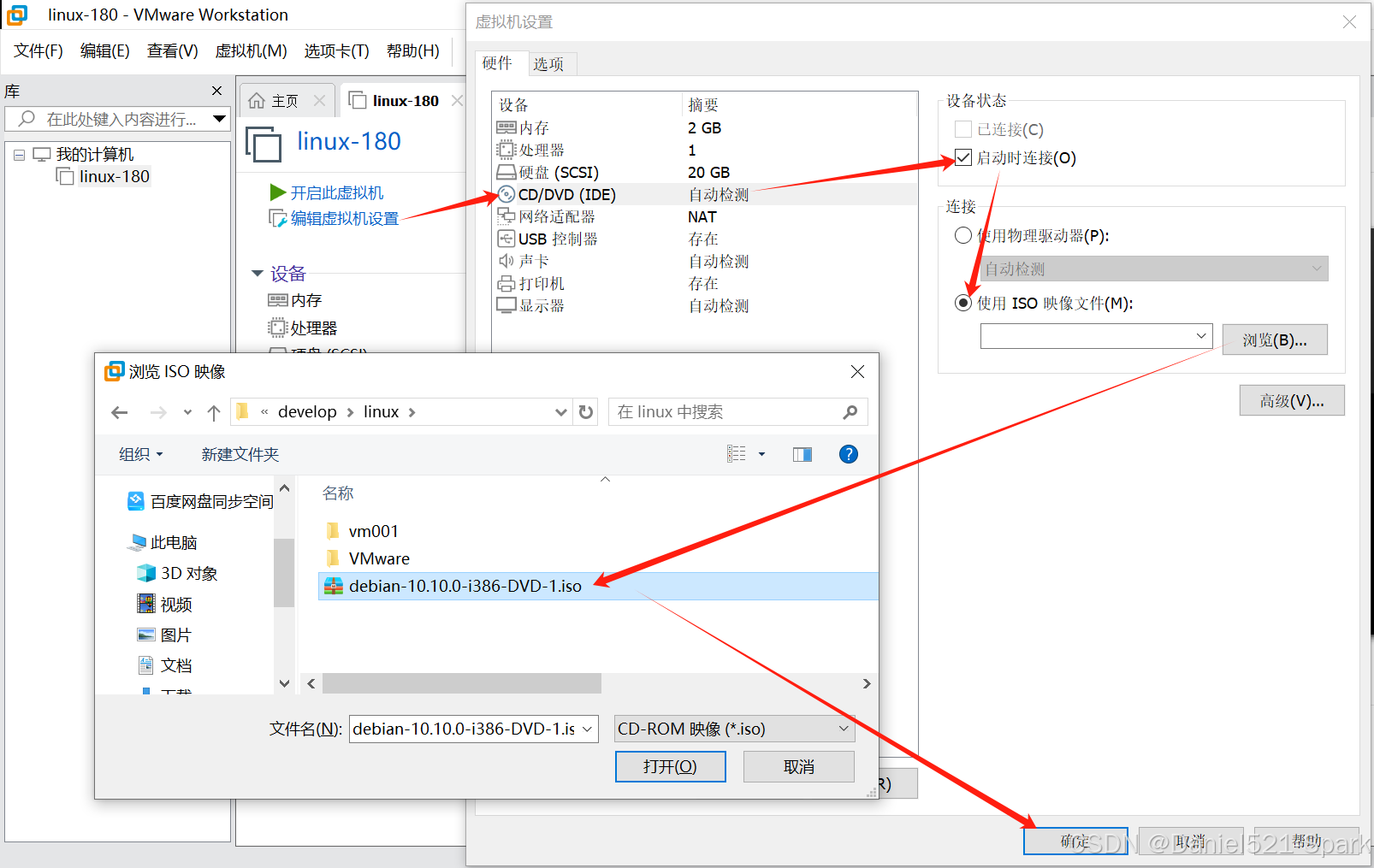
Task: Open the 选项卡(T) menu
Action: coord(336,51)
